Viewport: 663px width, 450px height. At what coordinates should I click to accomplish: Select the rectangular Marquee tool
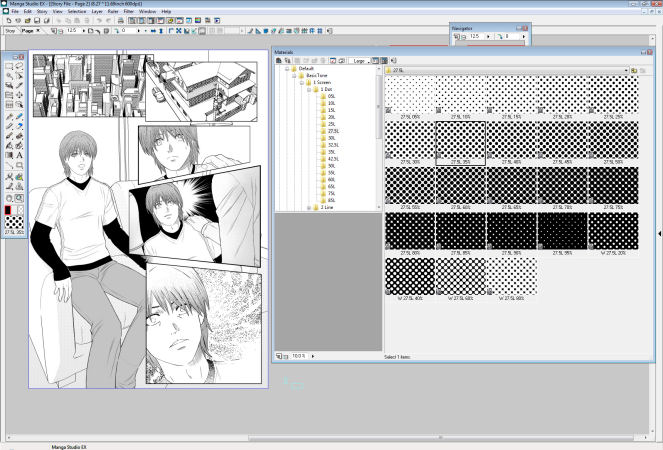[x=9, y=66]
